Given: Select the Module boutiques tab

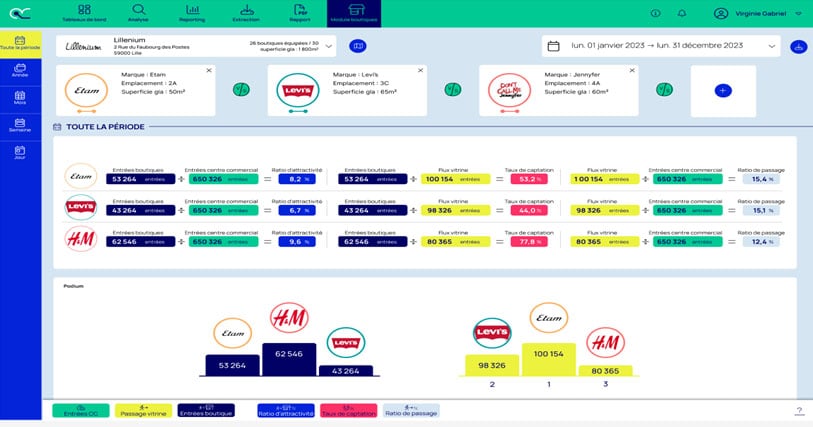Looking at the screenshot, I should [x=354, y=13].
